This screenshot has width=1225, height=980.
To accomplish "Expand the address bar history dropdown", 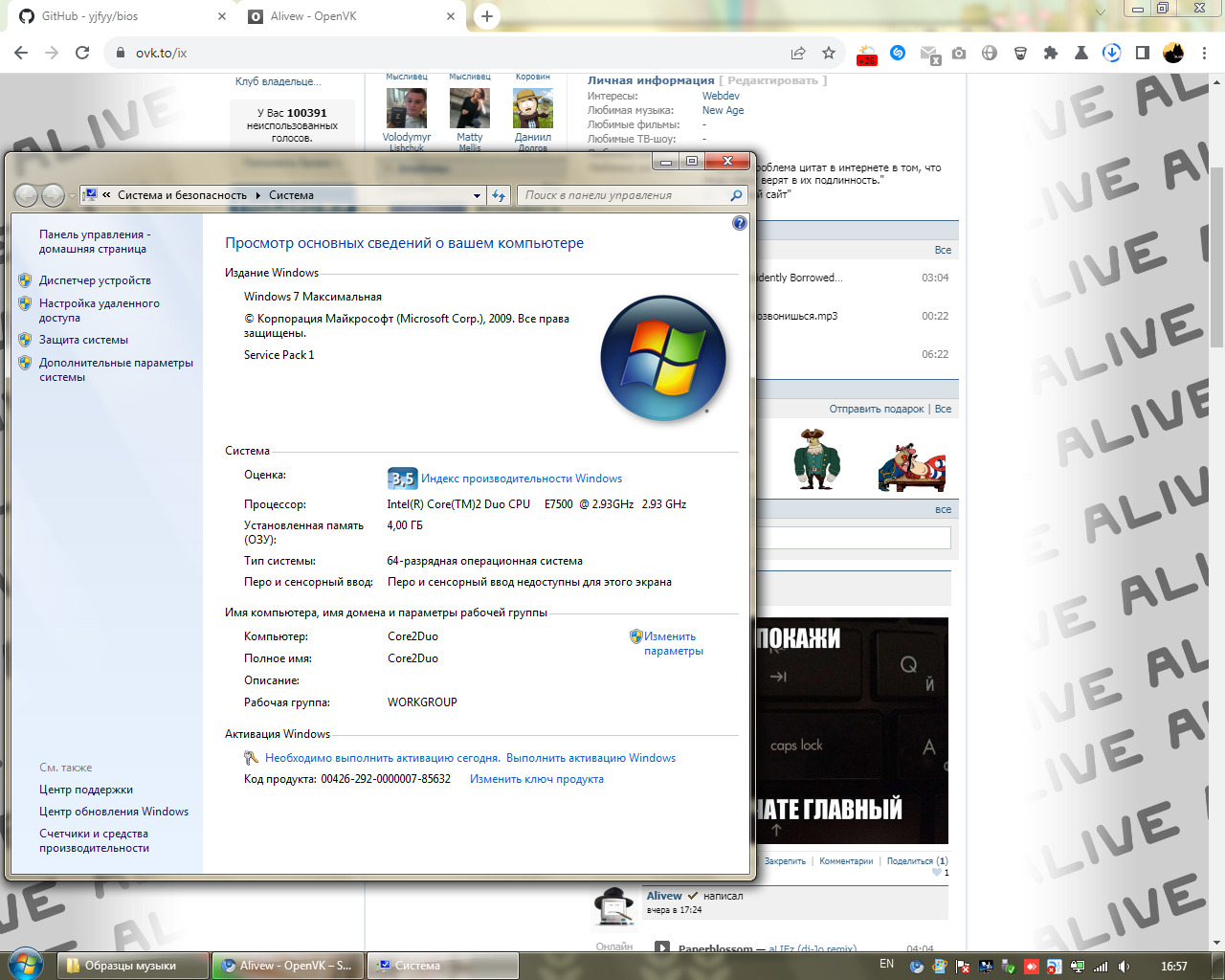I will coord(477,195).
